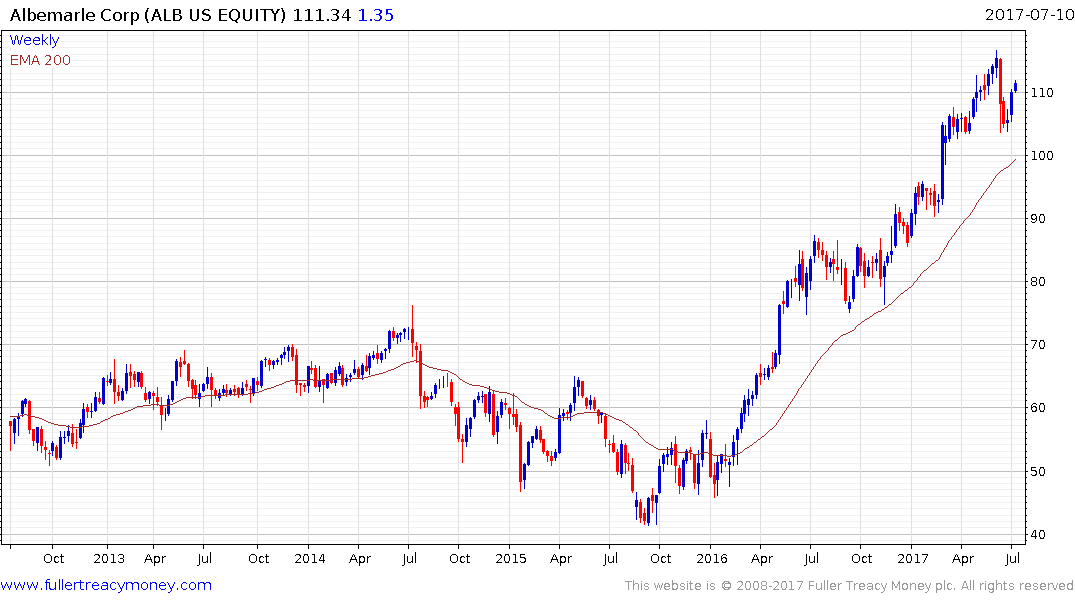1075x600 pixels.
Task: Click the 2015 year axis label
Action: pyautogui.click(x=511, y=558)
